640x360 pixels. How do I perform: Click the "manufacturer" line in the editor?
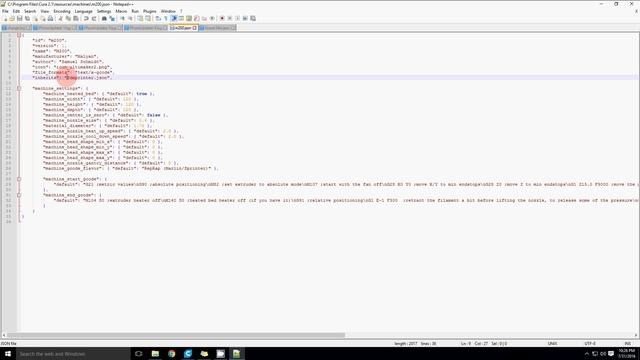point(65,56)
